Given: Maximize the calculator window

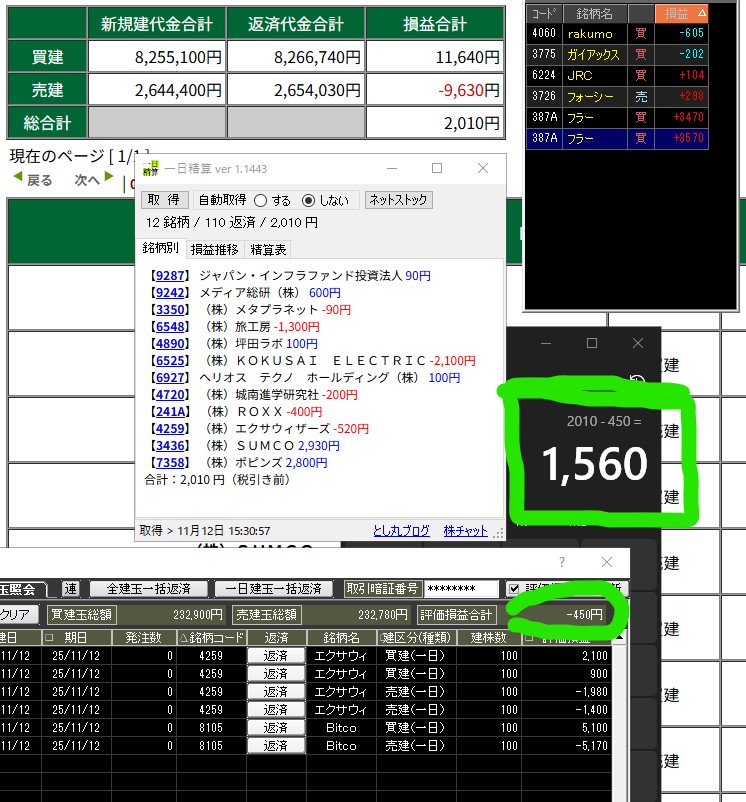Looking at the screenshot, I should (591, 343).
